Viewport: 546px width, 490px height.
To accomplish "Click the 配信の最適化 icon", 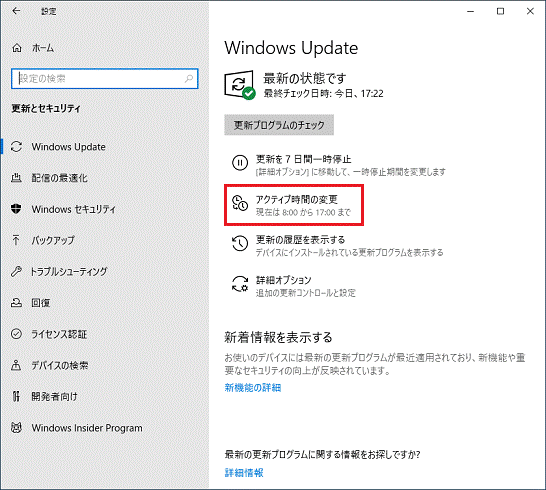I will click(16, 178).
